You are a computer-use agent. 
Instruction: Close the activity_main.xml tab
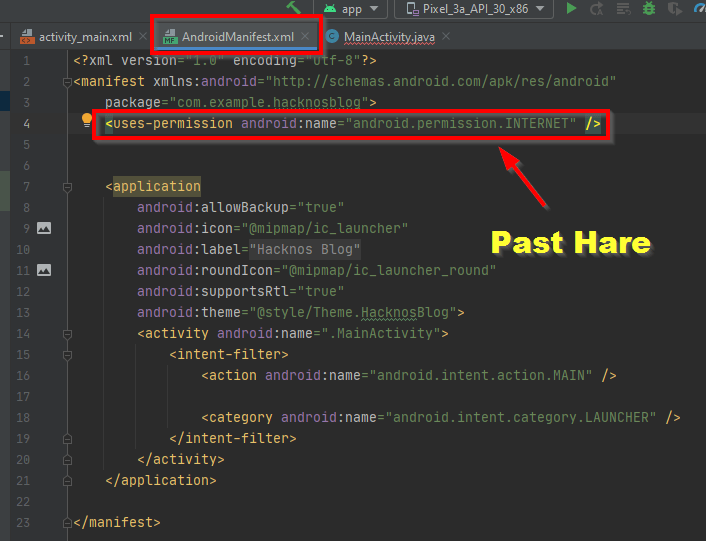143,36
